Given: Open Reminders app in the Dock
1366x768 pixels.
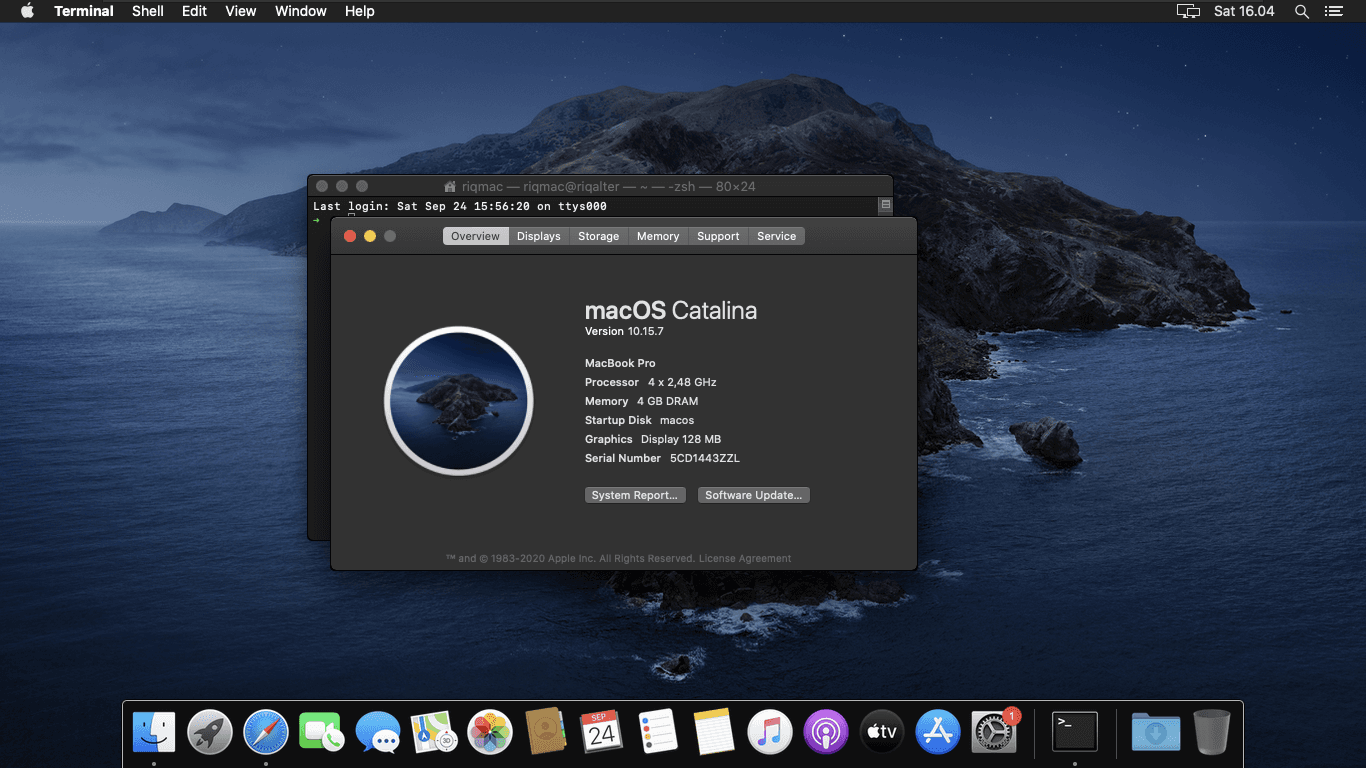Looking at the screenshot, I should click(x=658, y=733).
